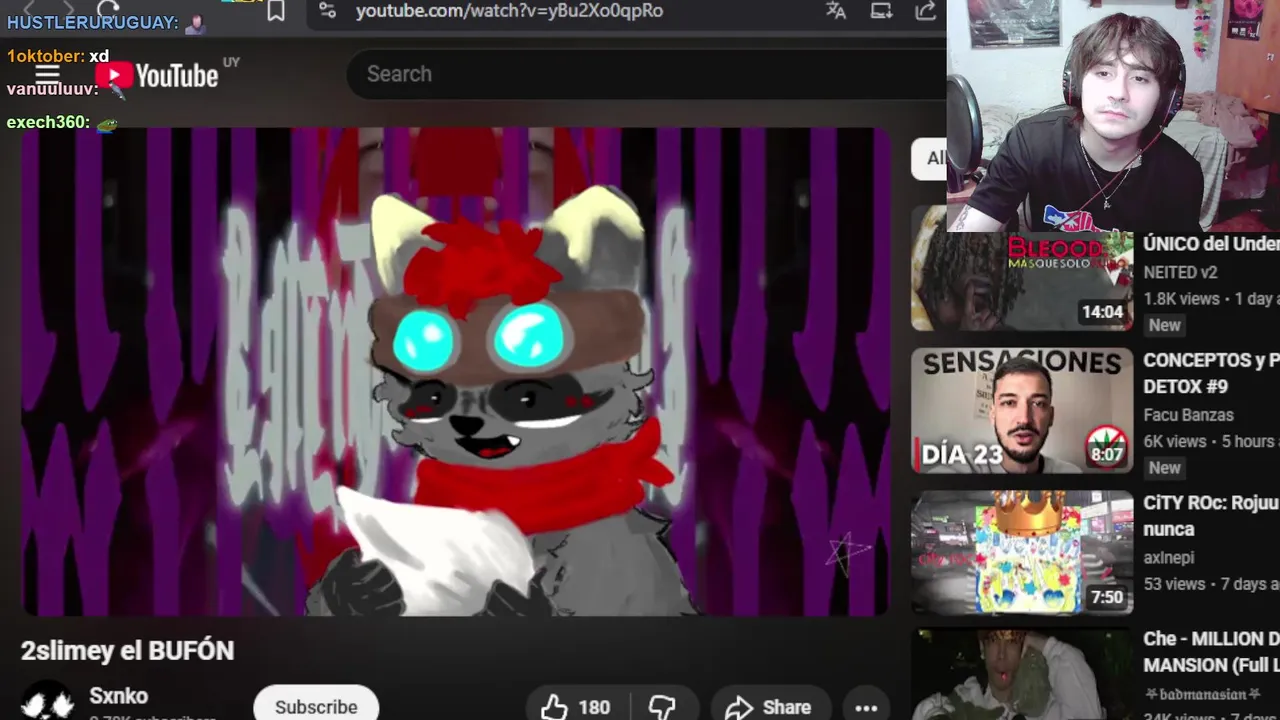Screen dimensions: 1280x720
Task: Click the 180 like count
Action: [593, 707]
